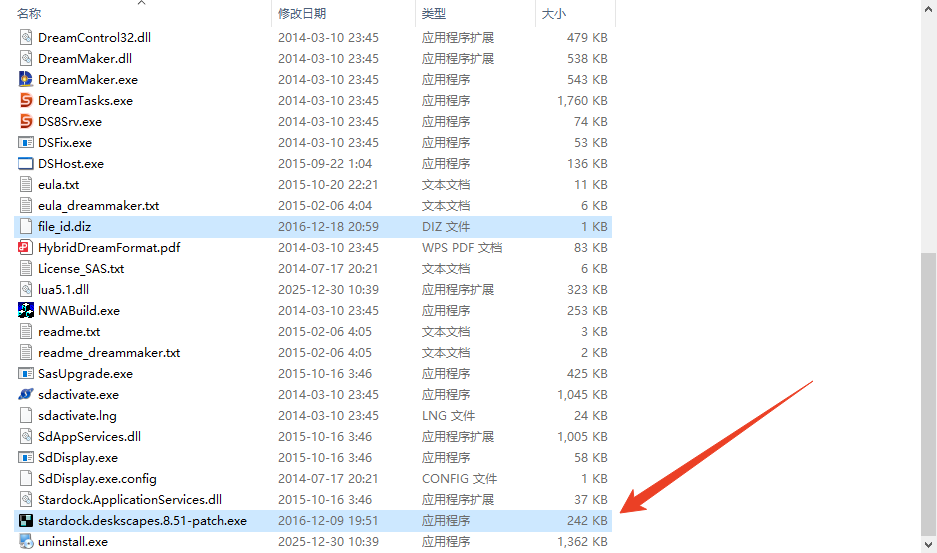Sort by 修改日期 column header

[x=302, y=13]
